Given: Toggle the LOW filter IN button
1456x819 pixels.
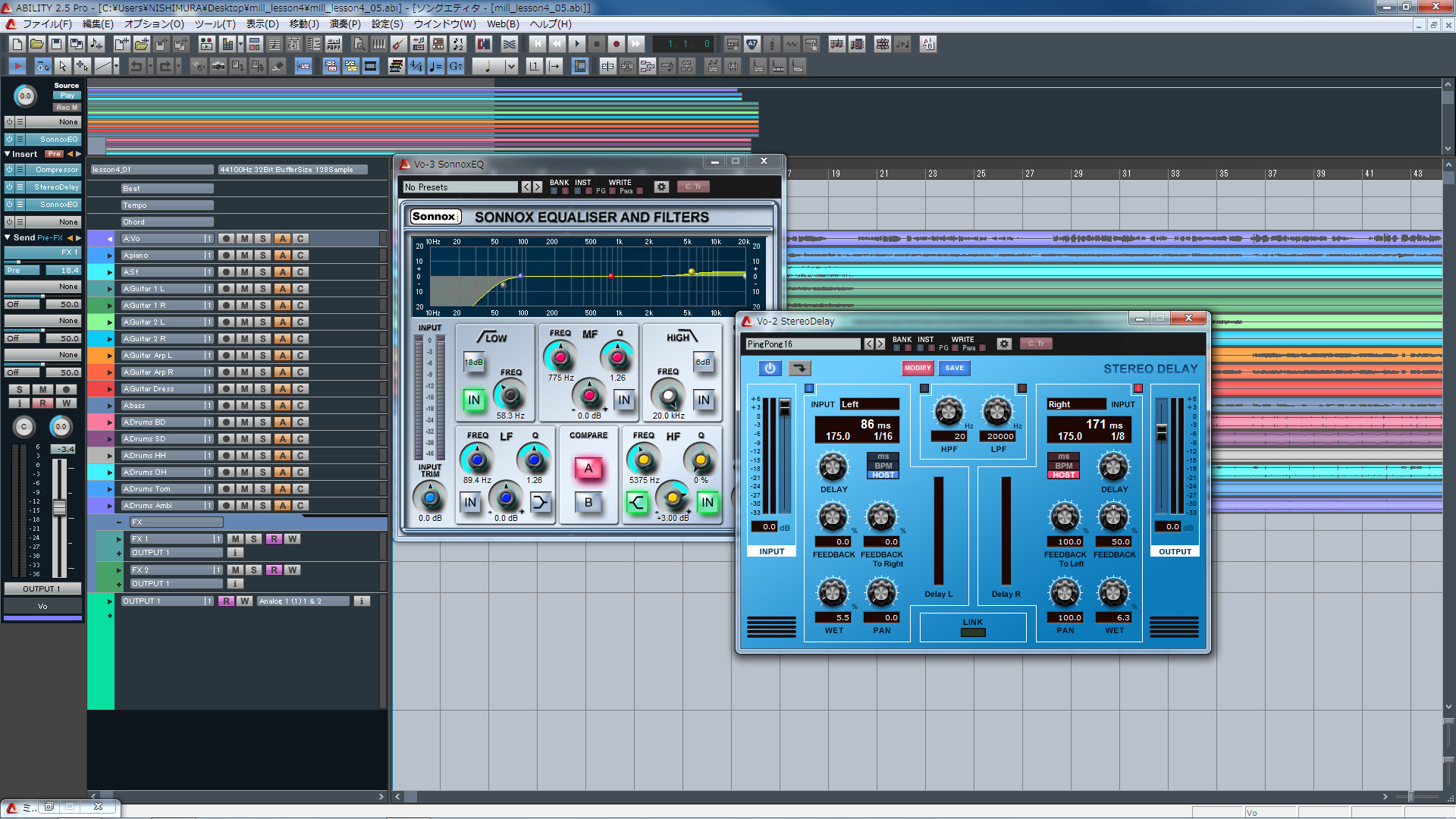Looking at the screenshot, I should 474,400.
